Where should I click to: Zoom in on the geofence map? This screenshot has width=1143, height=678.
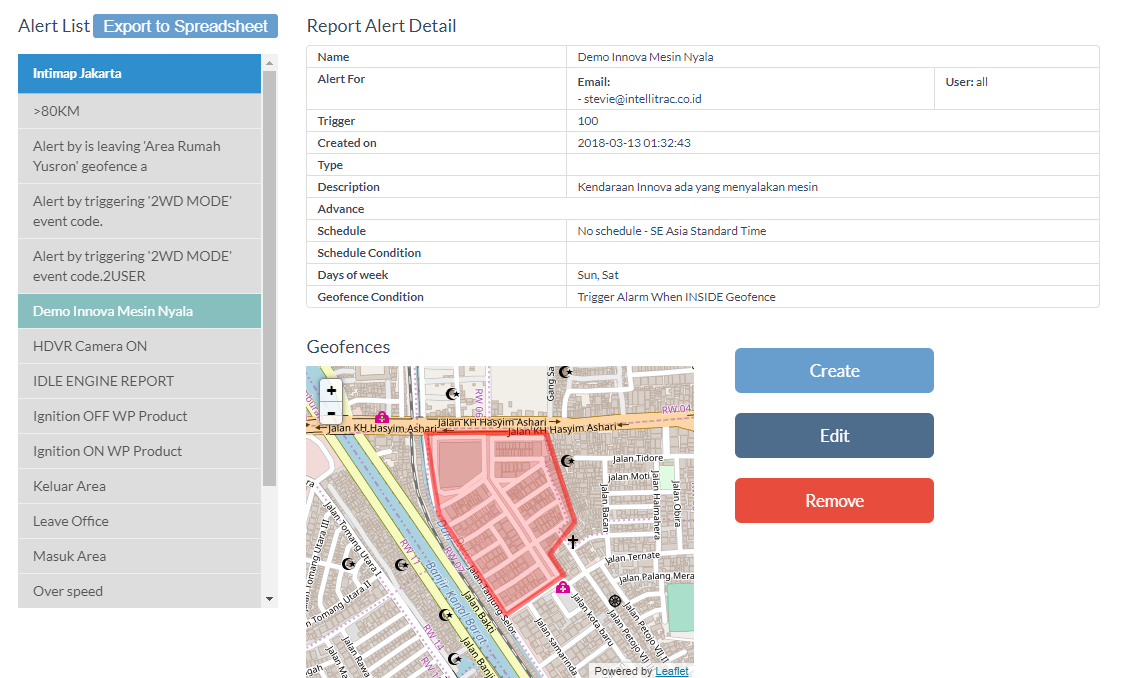[331, 391]
